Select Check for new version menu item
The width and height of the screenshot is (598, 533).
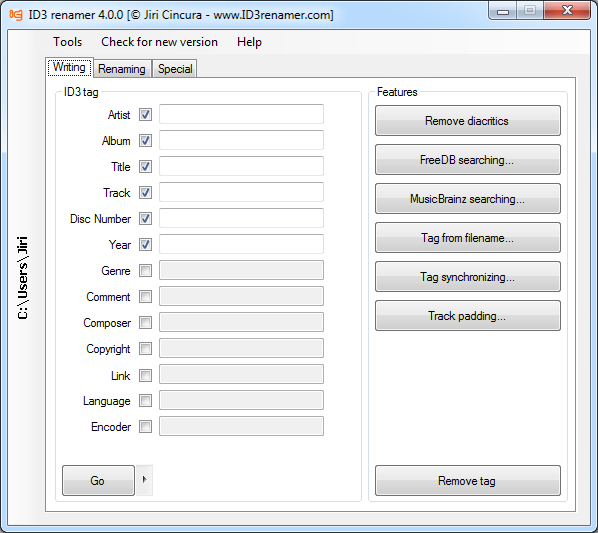pyautogui.click(x=159, y=42)
